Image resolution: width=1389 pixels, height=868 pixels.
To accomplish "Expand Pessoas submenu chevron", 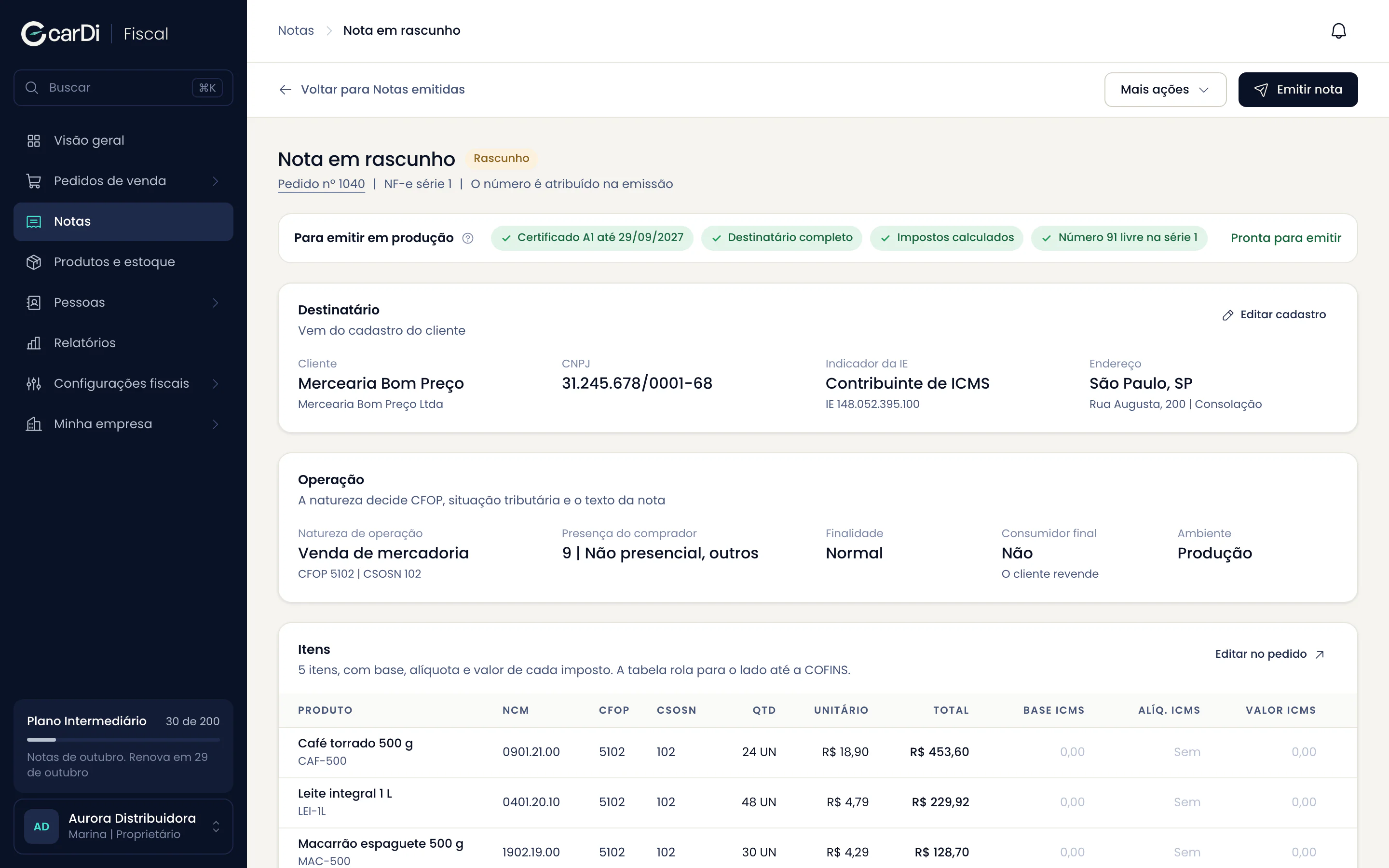I will pos(216,302).
